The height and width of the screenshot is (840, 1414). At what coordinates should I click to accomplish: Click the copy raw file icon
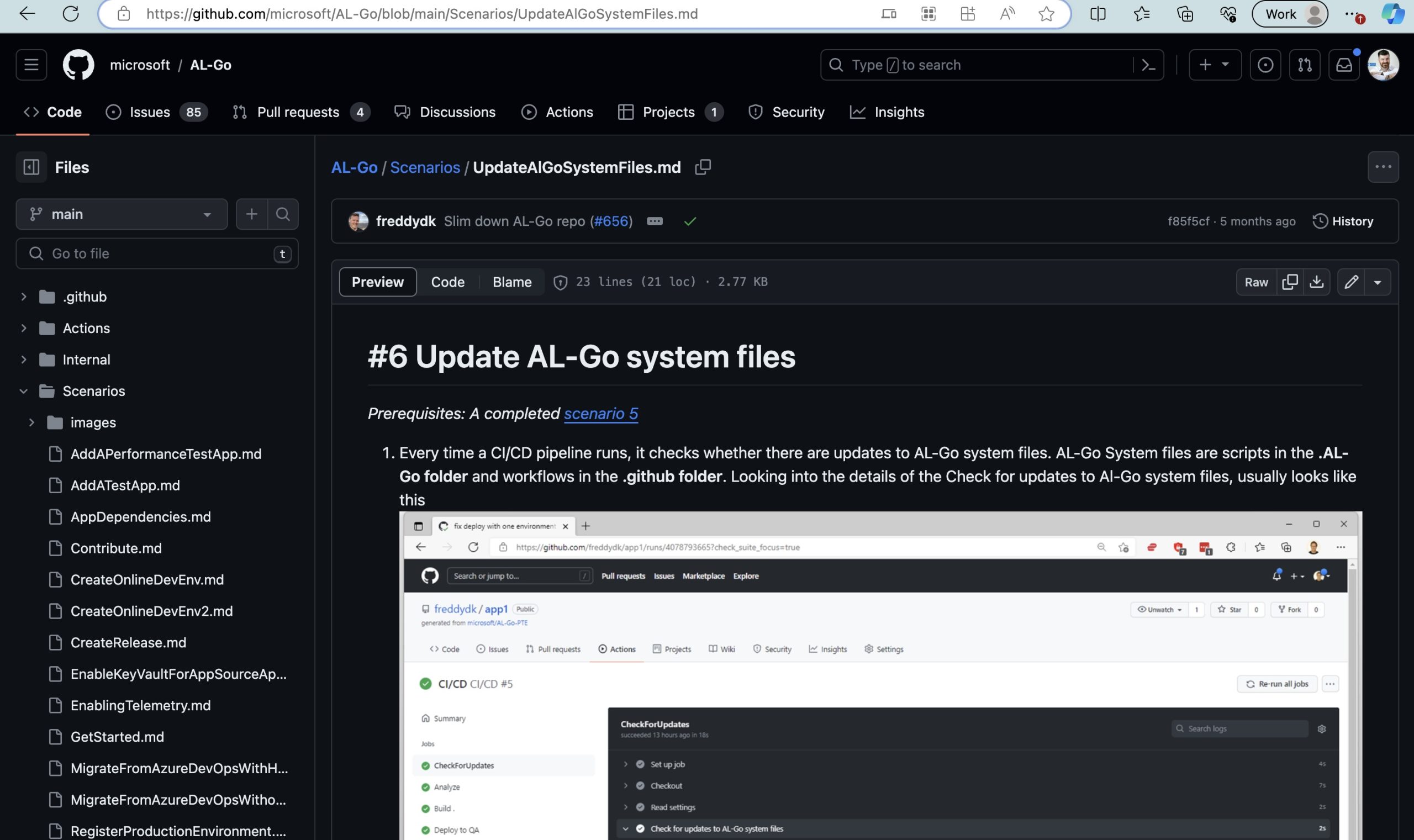pyautogui.click(x=1290, y=282)
